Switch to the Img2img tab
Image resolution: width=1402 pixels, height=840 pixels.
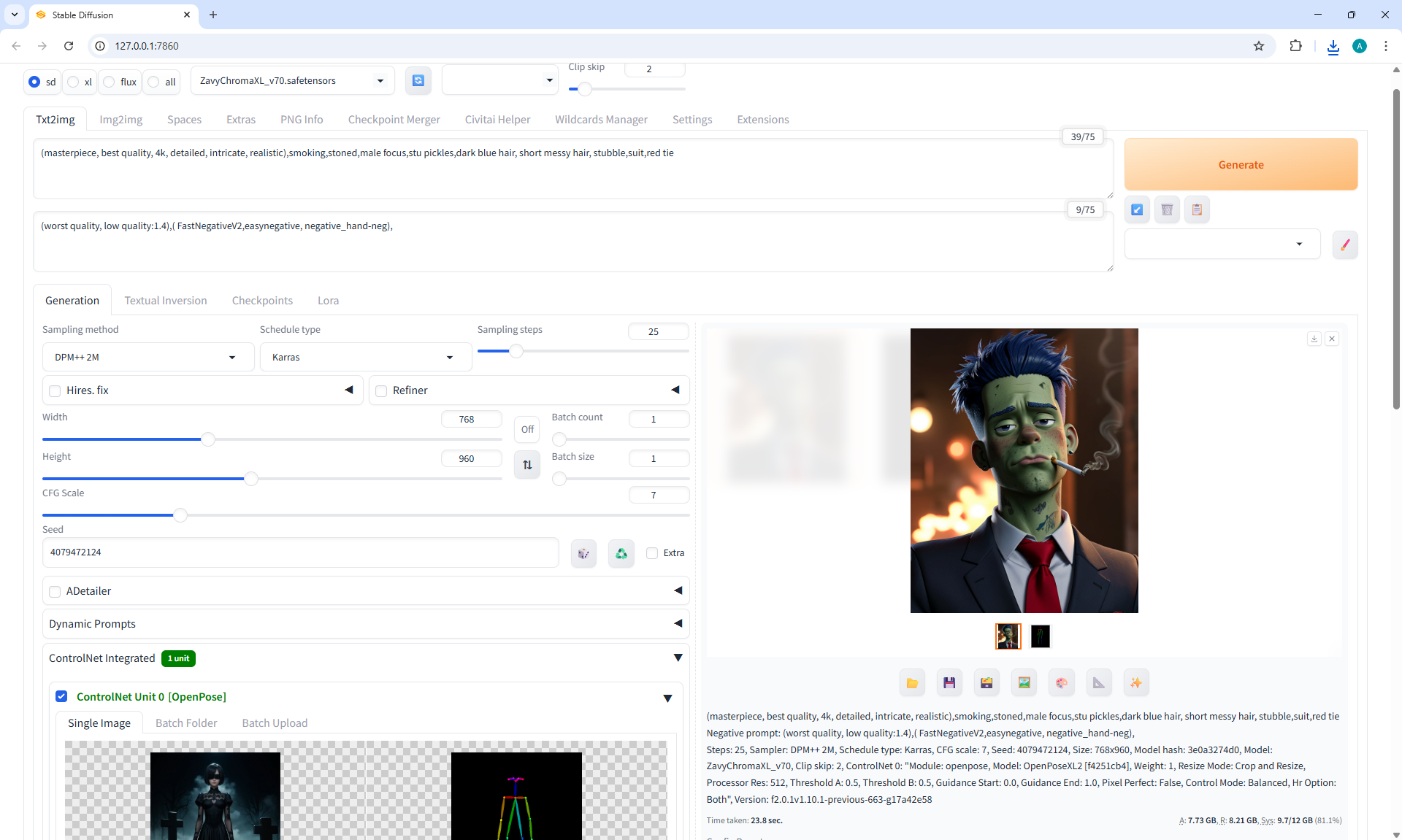point(120,120)
